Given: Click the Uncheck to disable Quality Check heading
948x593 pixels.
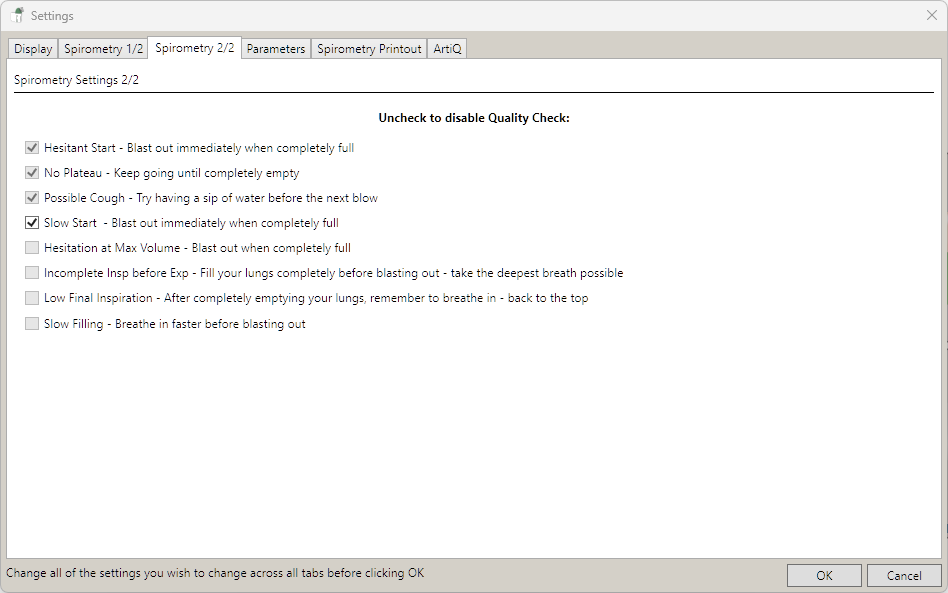Looking at the screenshot, I should pyautogui.click(x=473, y=118).
